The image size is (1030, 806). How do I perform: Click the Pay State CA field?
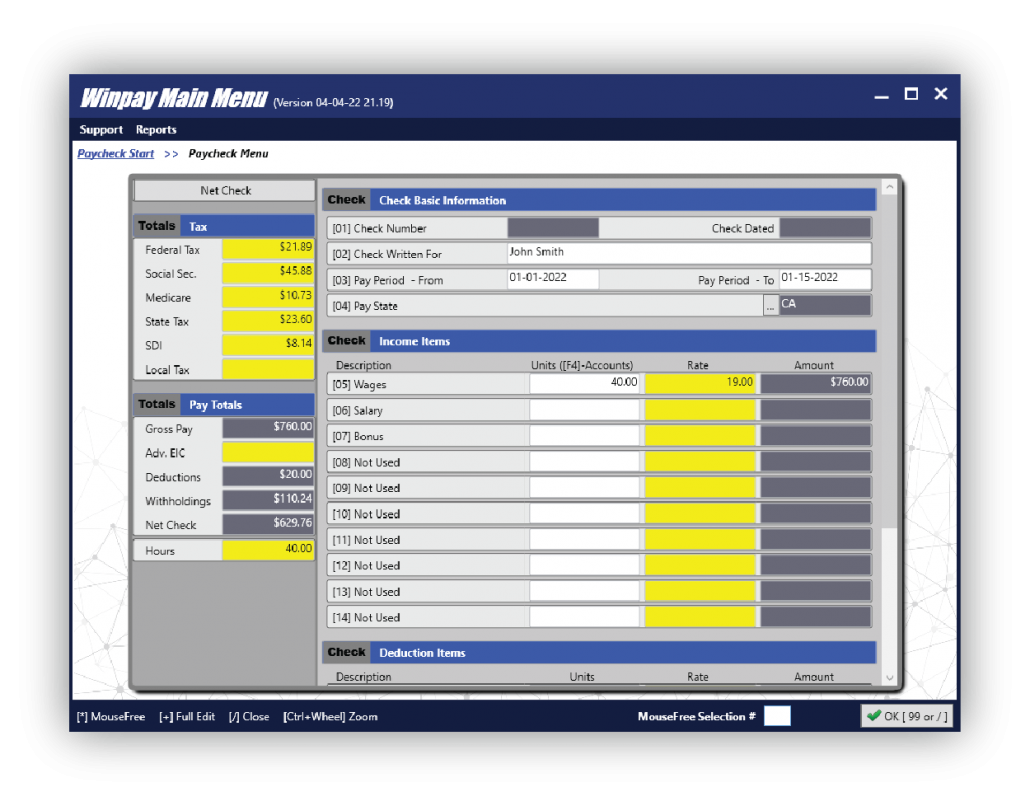click(825, 305)
